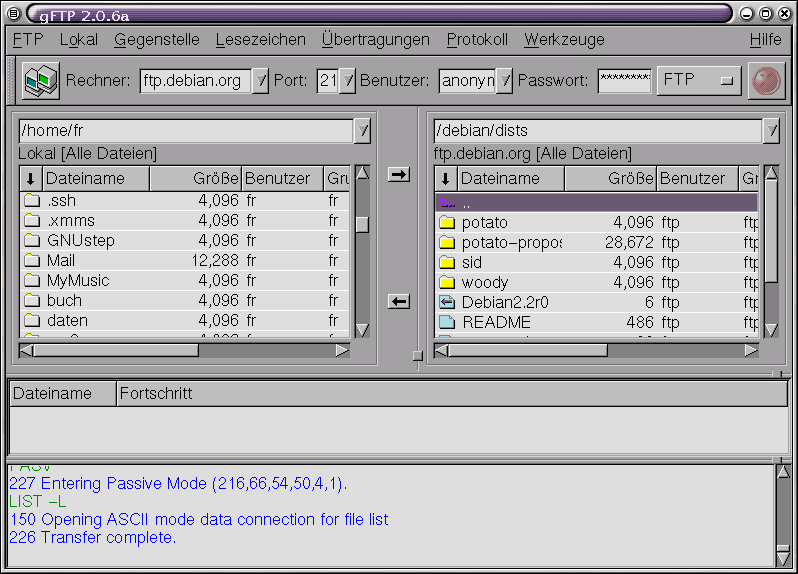Open the Werkzeuge menu
The width and height of the screenshot is (798, 574).
click(x=564, y=40)
